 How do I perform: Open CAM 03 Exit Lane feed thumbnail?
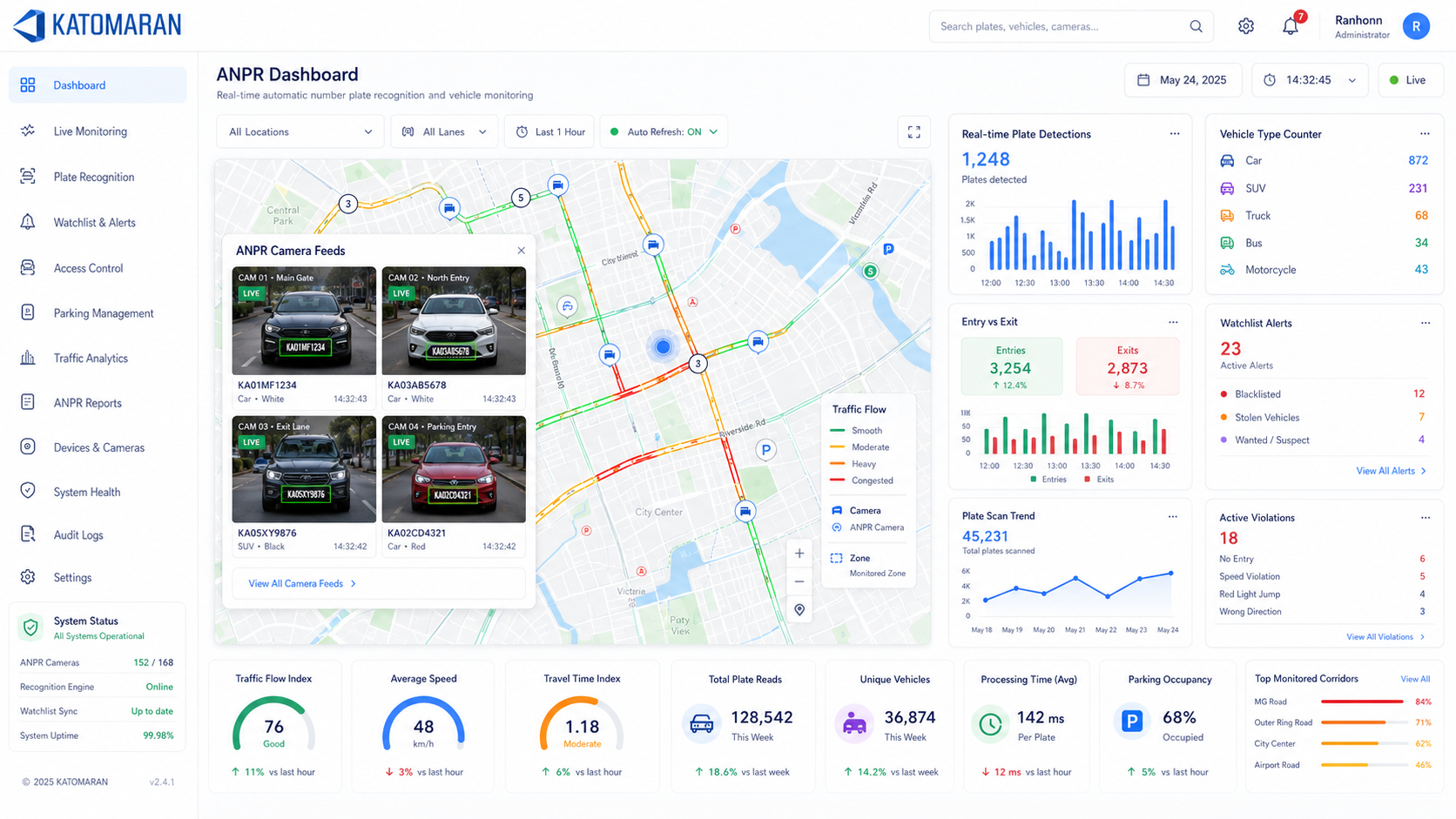pyautogui.click(x=304, y=469)
